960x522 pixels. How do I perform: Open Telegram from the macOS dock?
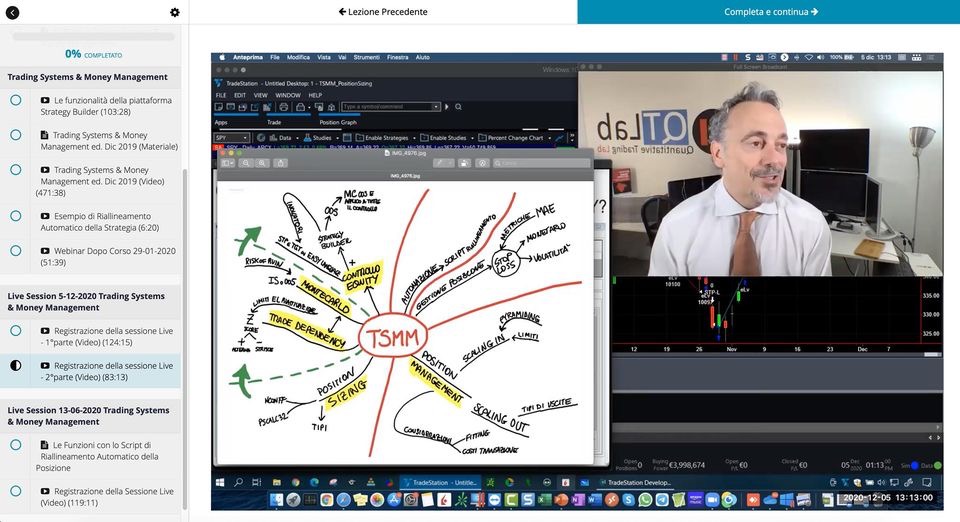(662, 500)
